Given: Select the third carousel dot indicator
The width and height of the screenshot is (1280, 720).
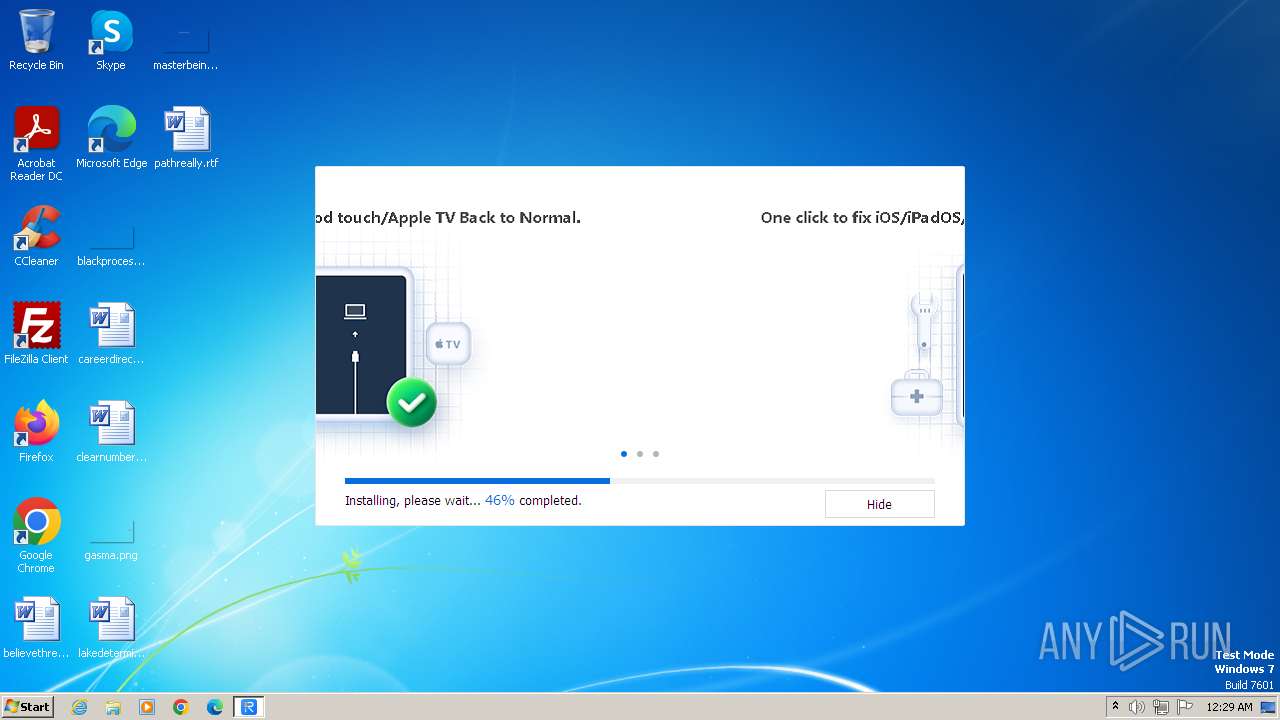Looking at the screenshot, I should [656, 454].
